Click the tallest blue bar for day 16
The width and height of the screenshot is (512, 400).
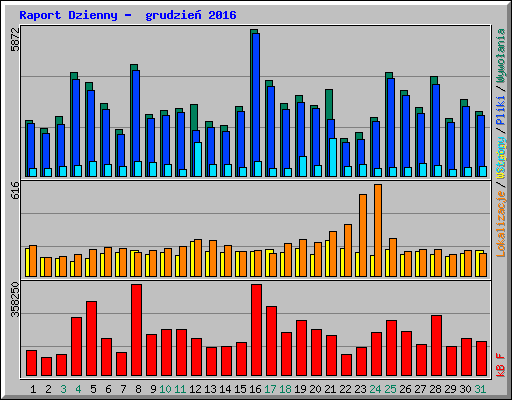(x=256, y=105)
